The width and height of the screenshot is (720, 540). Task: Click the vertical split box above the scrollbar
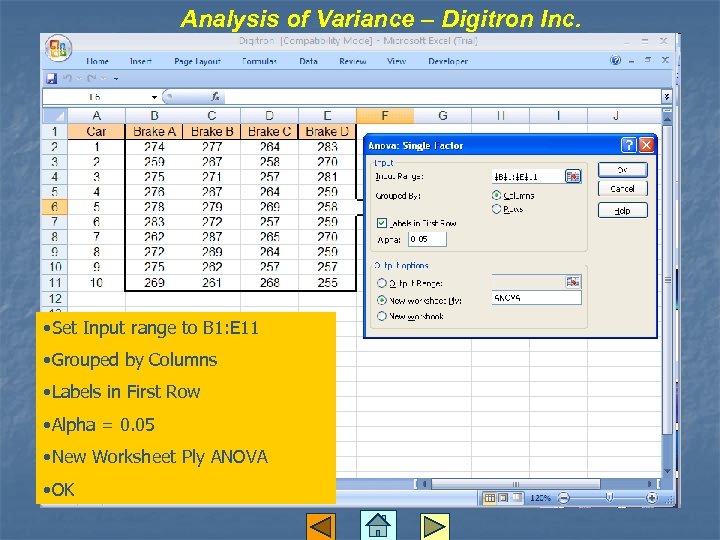pos(667,111)
